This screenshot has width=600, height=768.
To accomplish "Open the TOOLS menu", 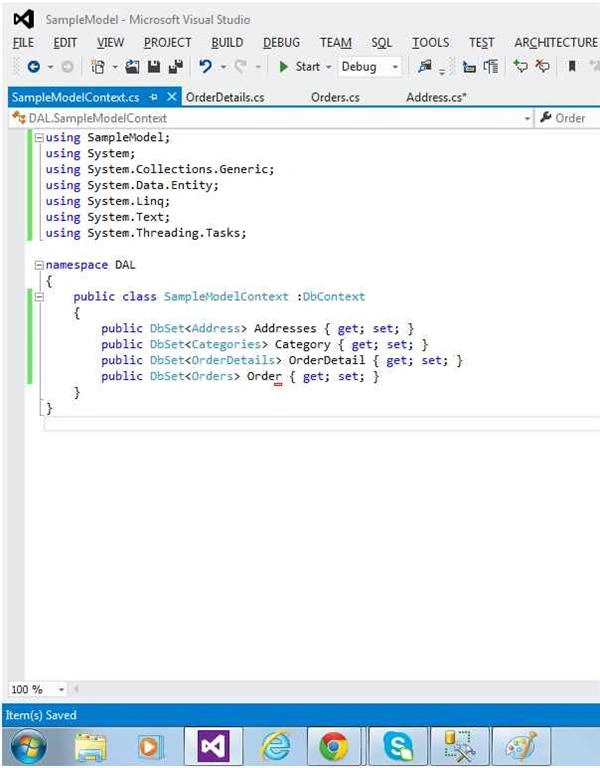I will 431,43.
